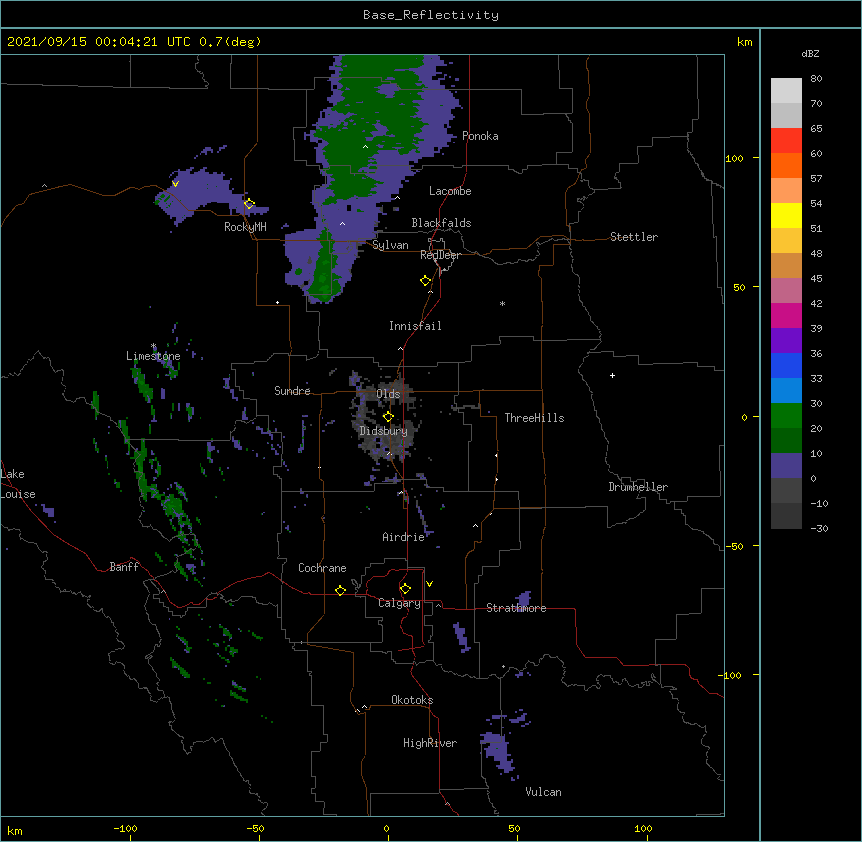The width and height of the screenshot is (862, 842).
Task: Click the yellow V marker northwest of RockyMH
Action: tap(175, 184)
